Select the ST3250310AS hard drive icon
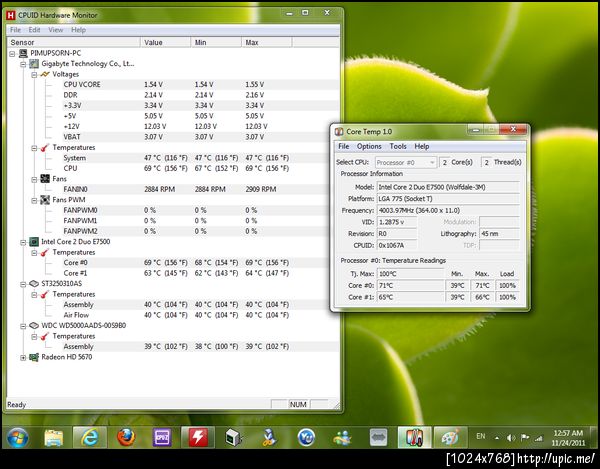 pyautogui.click(x=34, y=283)
